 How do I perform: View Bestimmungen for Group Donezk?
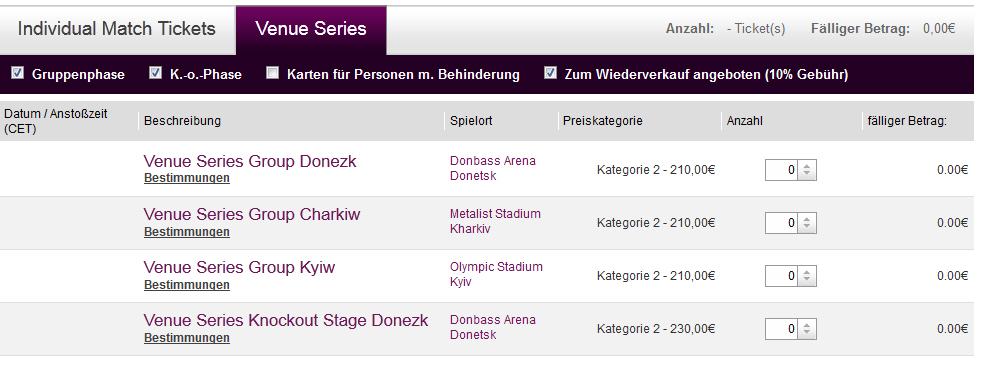186,178
